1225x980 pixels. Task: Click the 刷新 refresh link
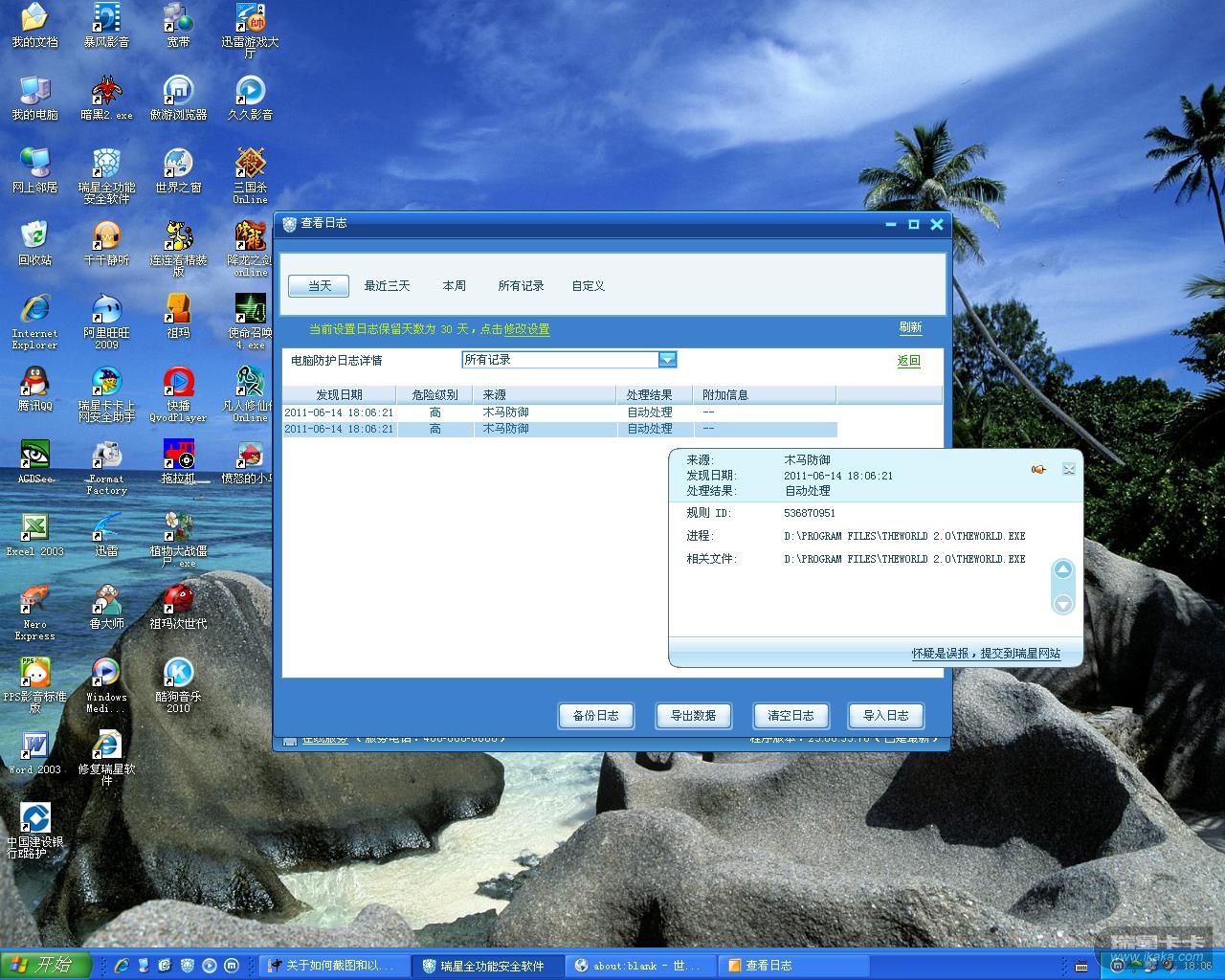[910, 327]
